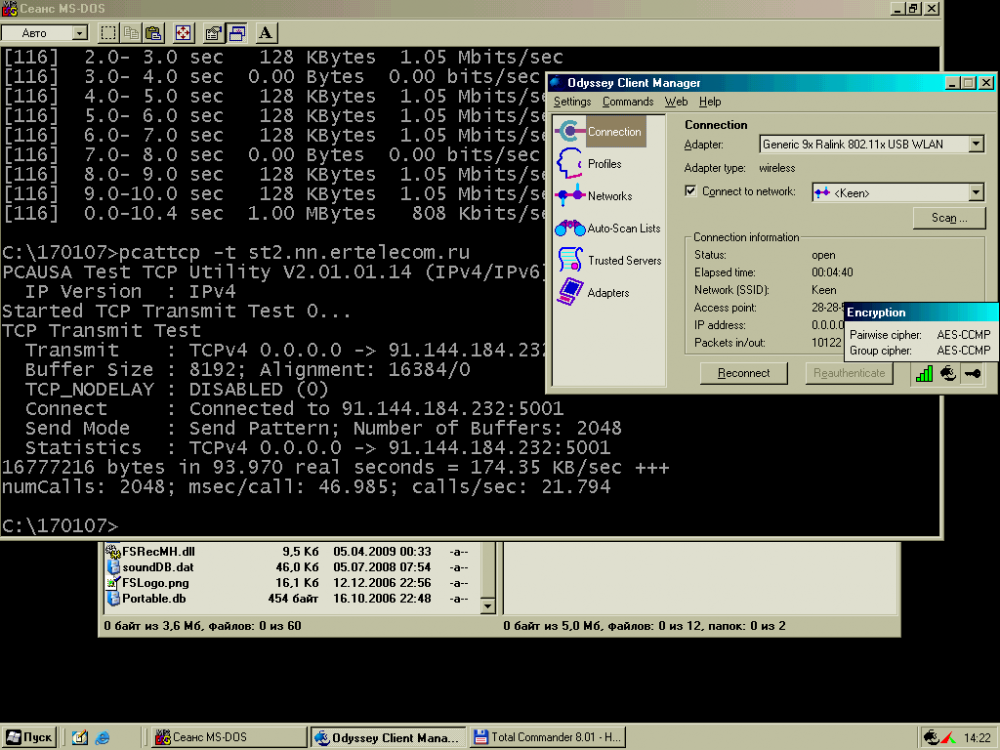Image resolution: width=1000 pixels, height=750 pixels.
Task: Click the Mark selection tool in MS-DOS toolbar
Action: (x=109, y=33)
